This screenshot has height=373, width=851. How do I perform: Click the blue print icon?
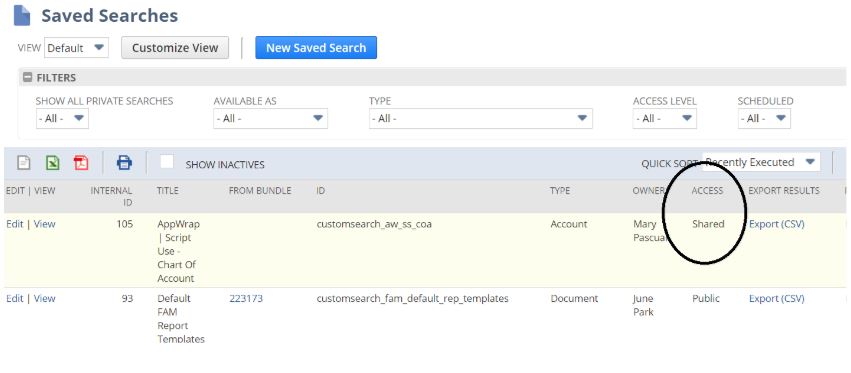pyautogui.click(x=124, y=162)
